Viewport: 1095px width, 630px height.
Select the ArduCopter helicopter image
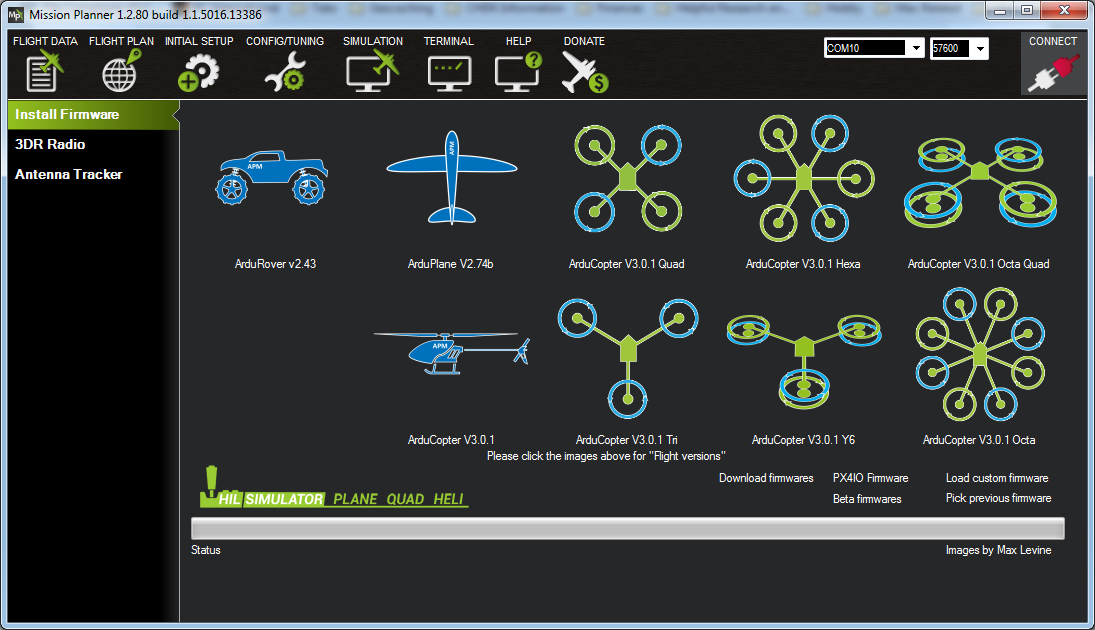coord(452,353)
